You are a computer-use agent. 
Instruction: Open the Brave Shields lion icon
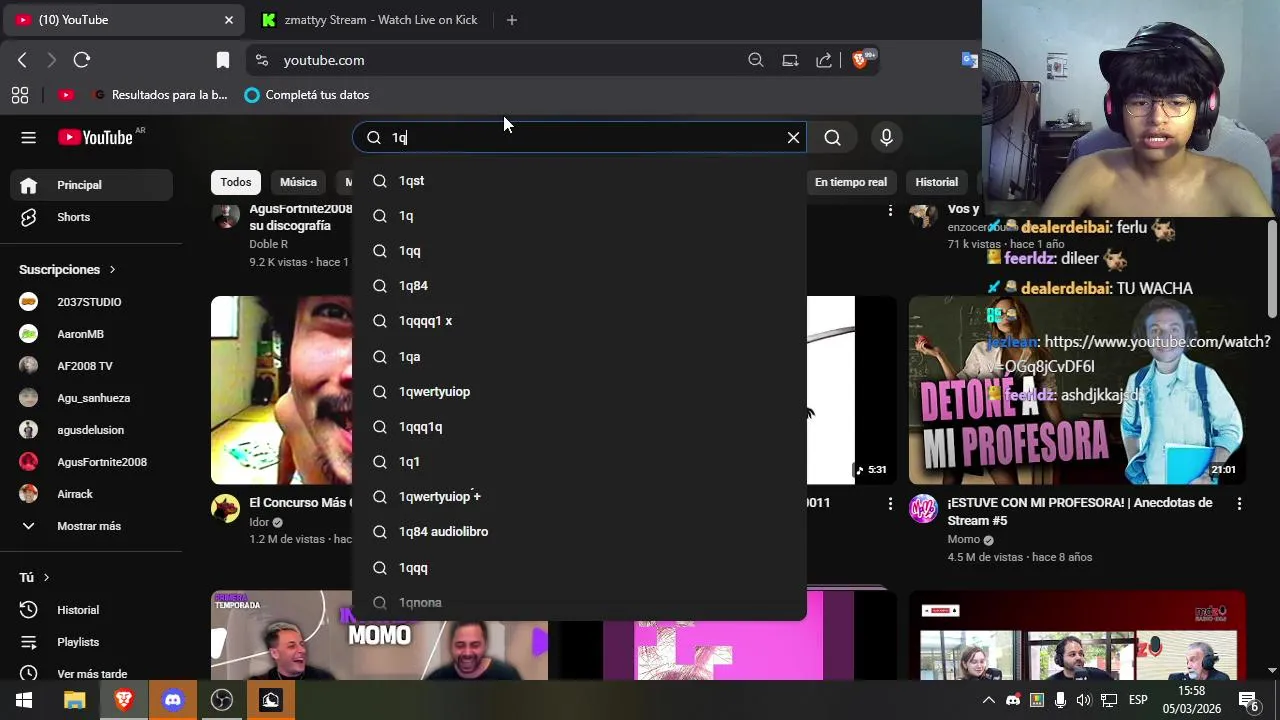pyautogui.click(x=860, y=60)
